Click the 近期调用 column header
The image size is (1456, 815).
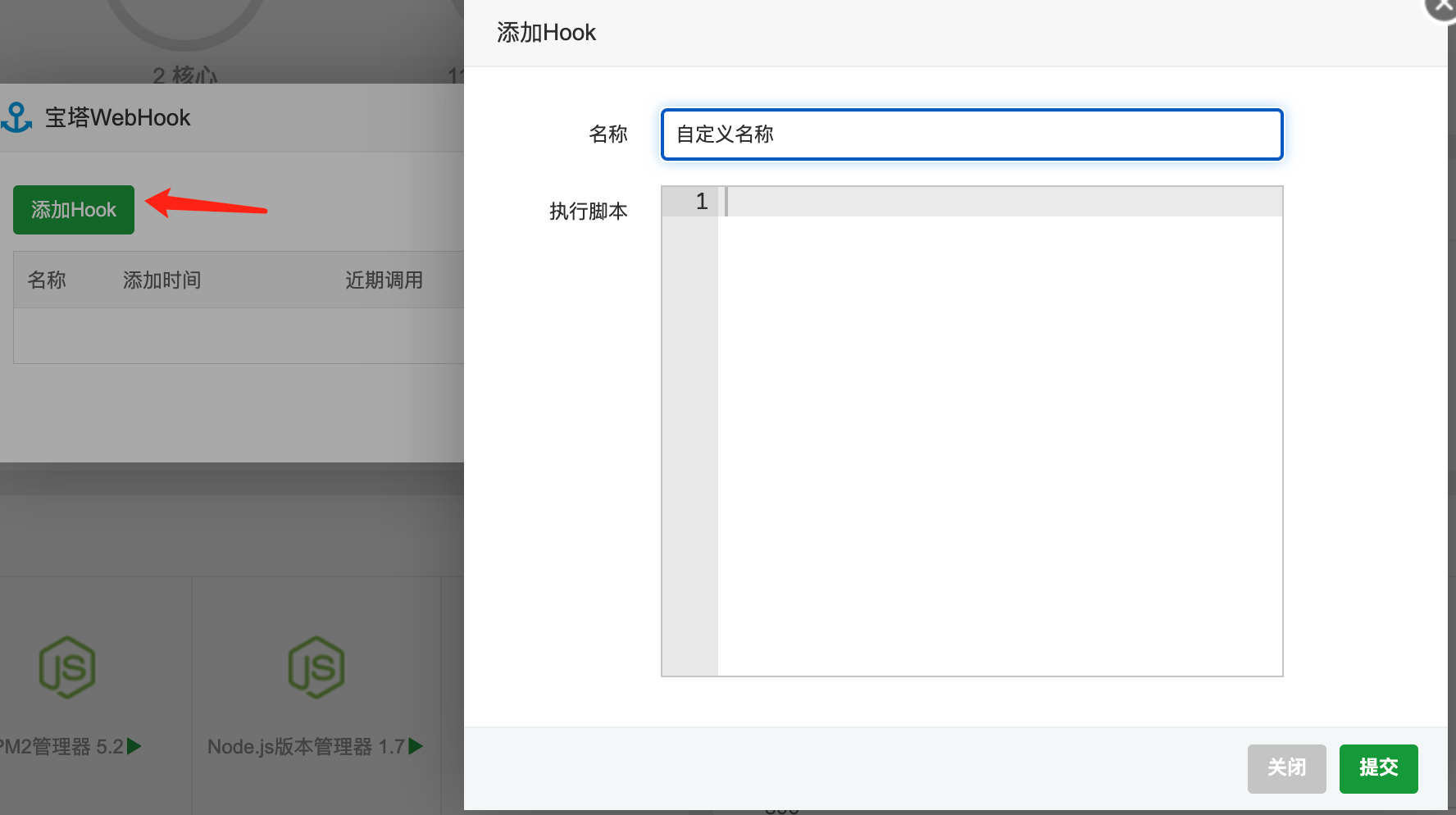click(x=384, y=280)
